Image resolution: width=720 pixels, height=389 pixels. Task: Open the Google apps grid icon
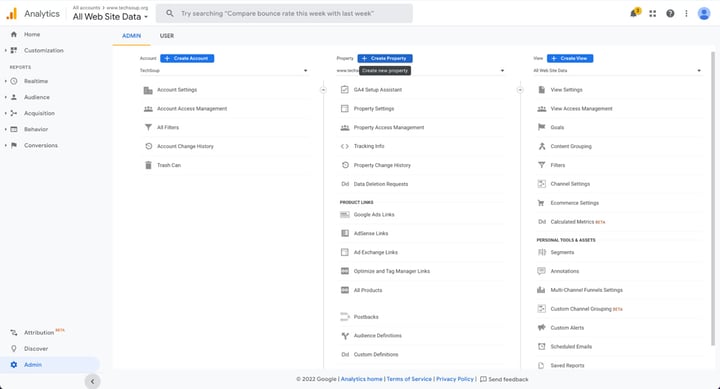click(x=652, y=14)
